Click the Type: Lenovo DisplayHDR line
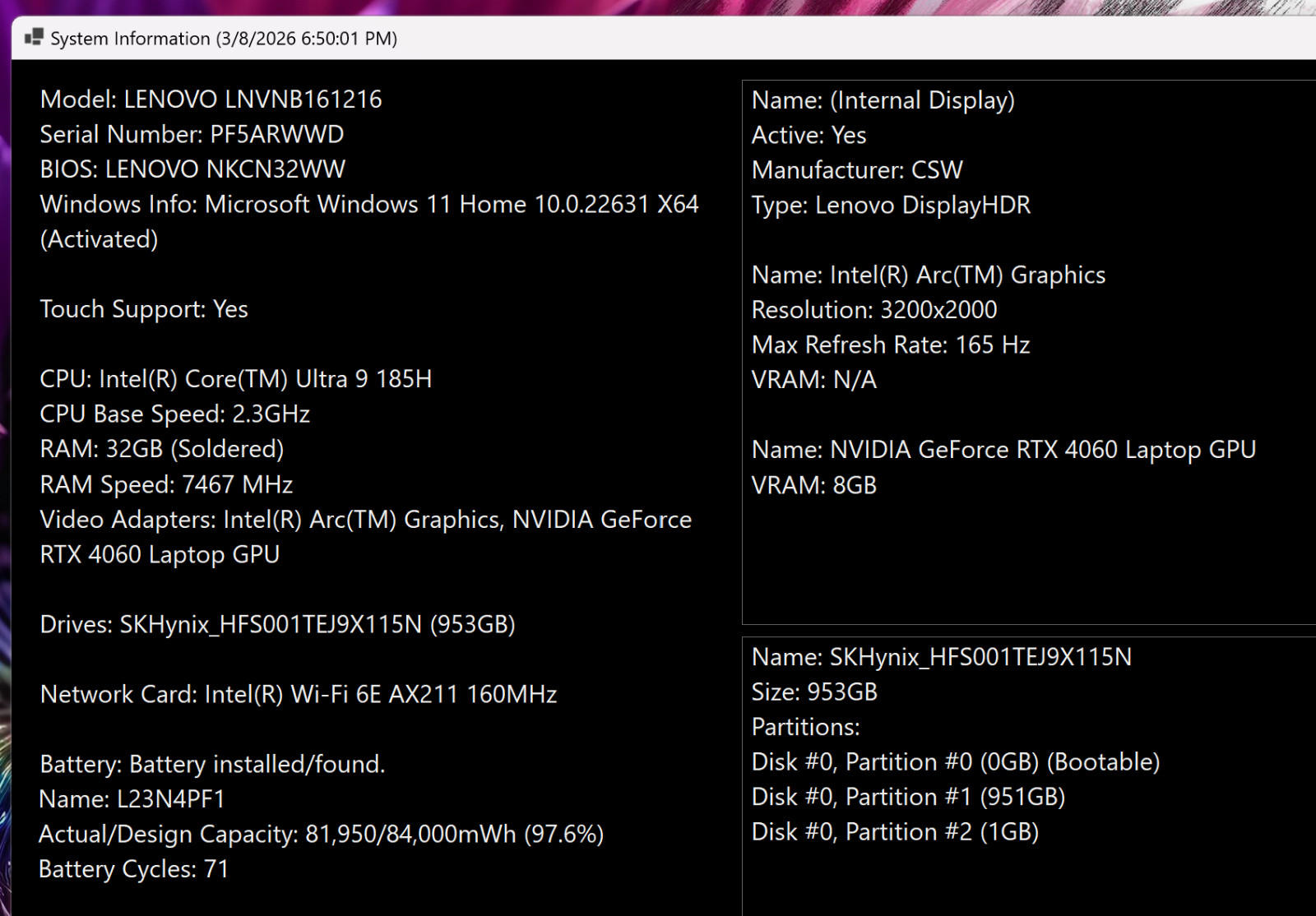Viewport: 1316px width, 916px height. click(891, 205)
